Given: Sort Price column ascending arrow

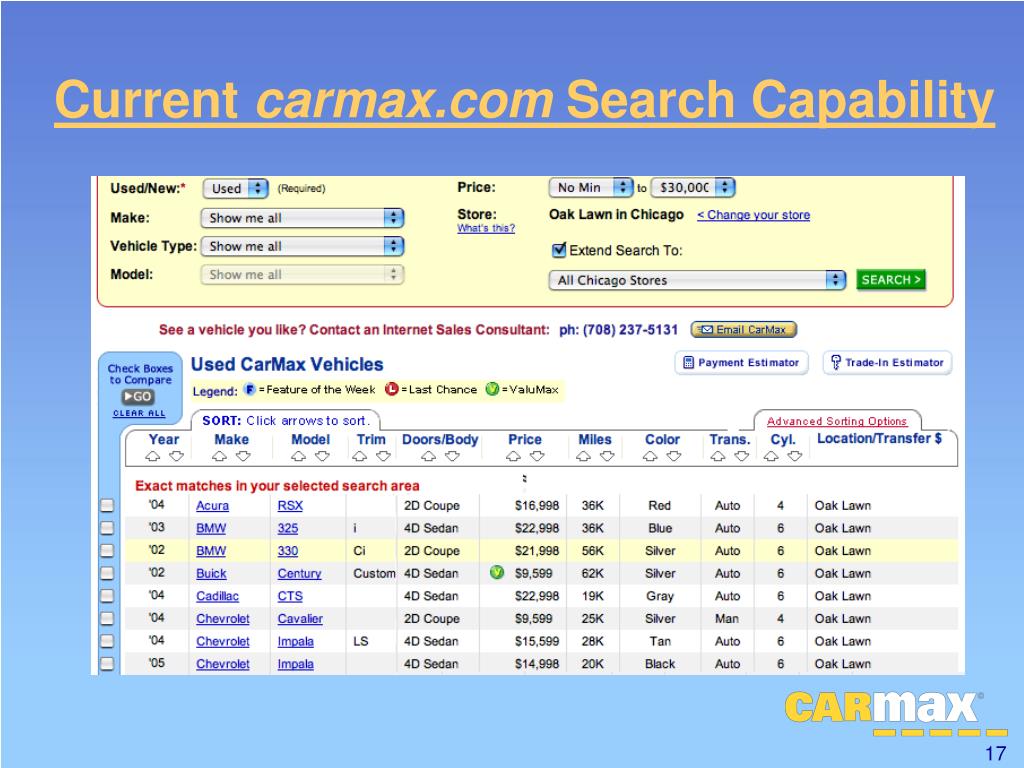Looking at the screenshot, I should [513, 456].
